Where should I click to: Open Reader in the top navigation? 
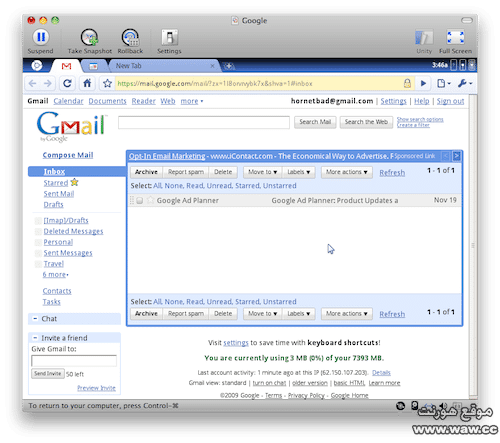point(143,101)
